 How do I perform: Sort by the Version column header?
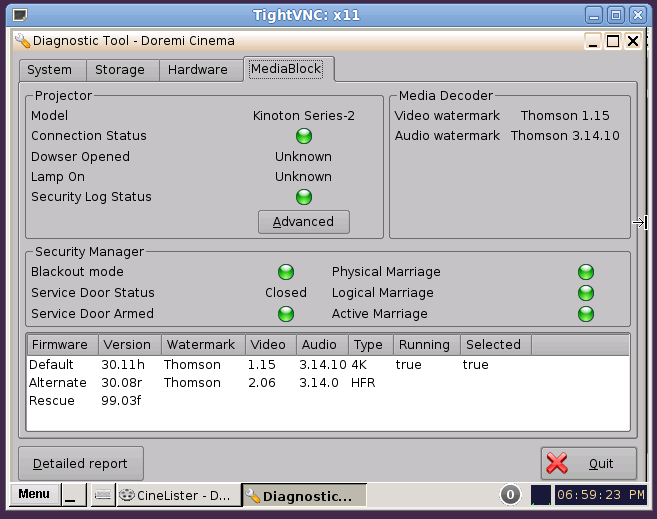[x=130, y=345]
